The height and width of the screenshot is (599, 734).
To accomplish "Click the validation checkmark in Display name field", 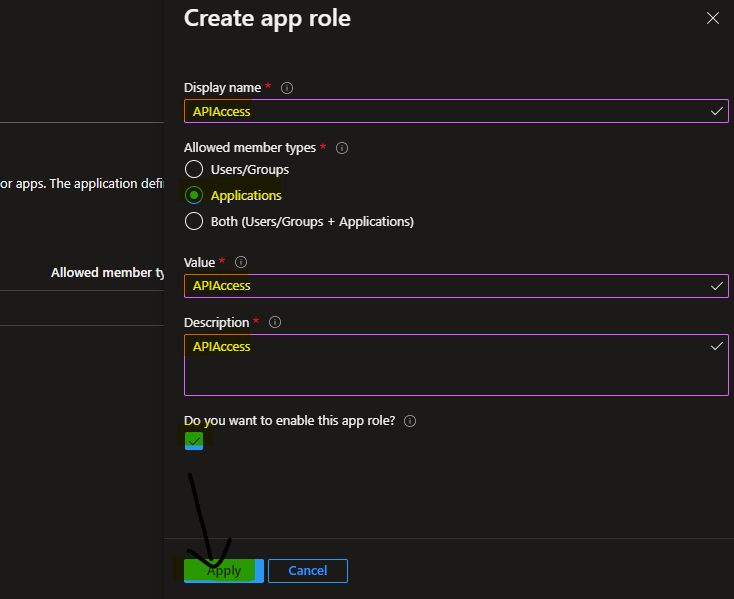I will point(716,111).
